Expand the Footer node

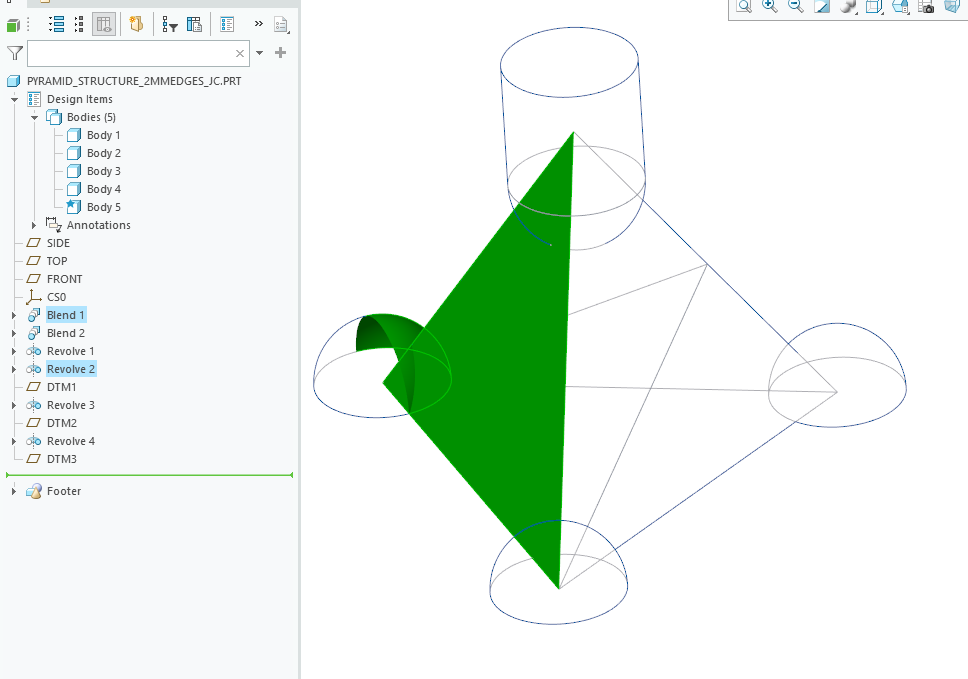(x=14, y=491)
